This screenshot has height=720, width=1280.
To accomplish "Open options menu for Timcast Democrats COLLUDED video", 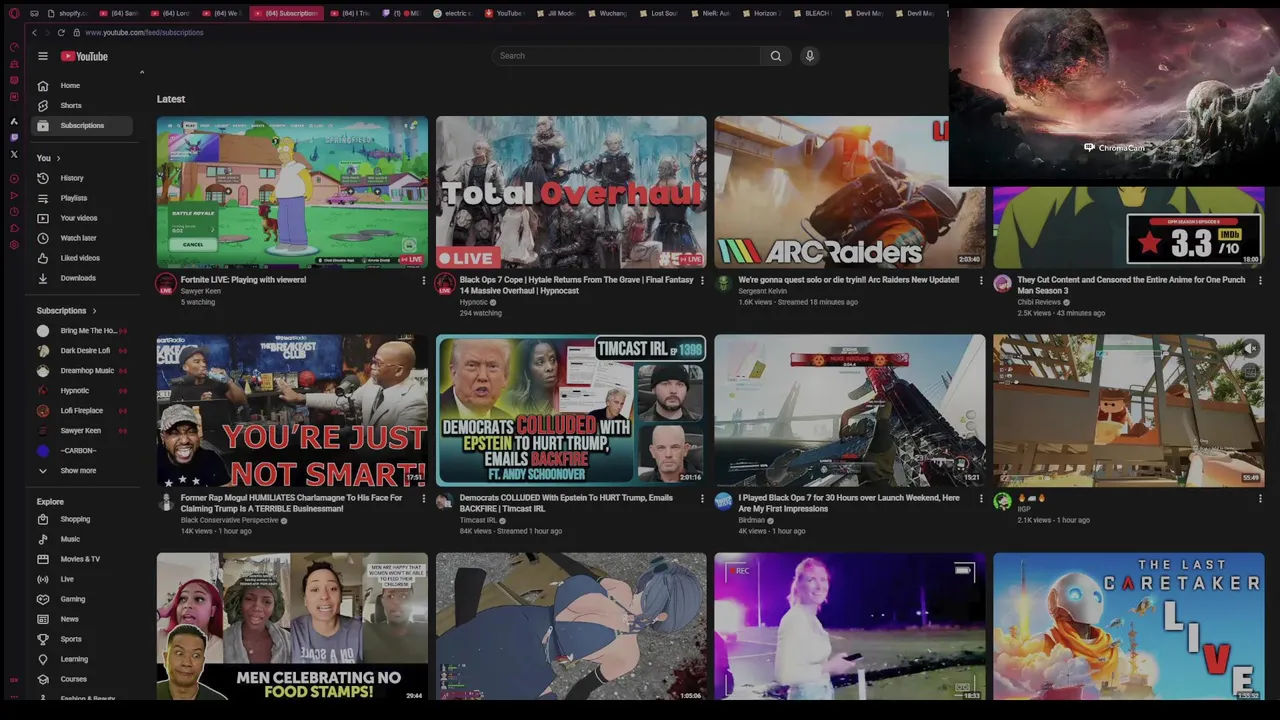I will coord(702,498).
